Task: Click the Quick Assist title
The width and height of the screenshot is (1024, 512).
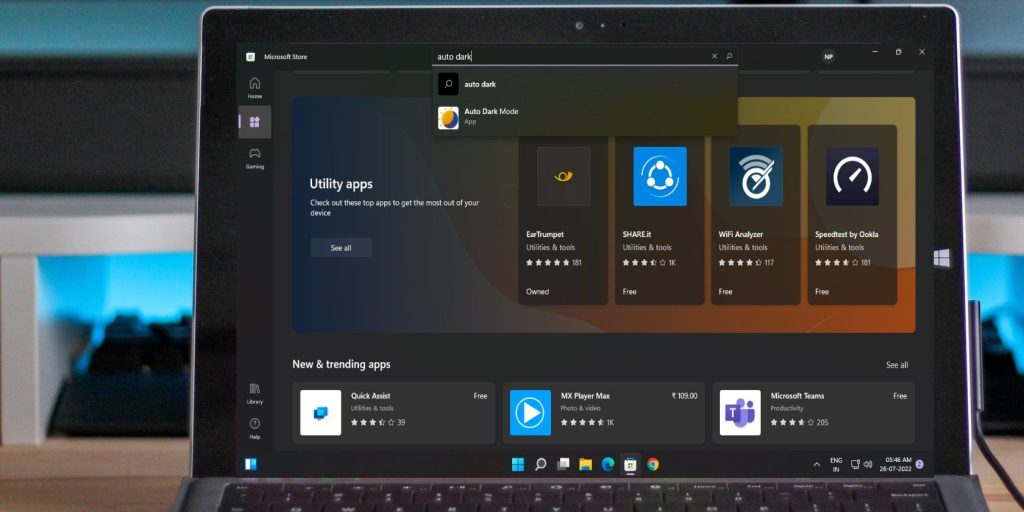Action: (370, 396)
